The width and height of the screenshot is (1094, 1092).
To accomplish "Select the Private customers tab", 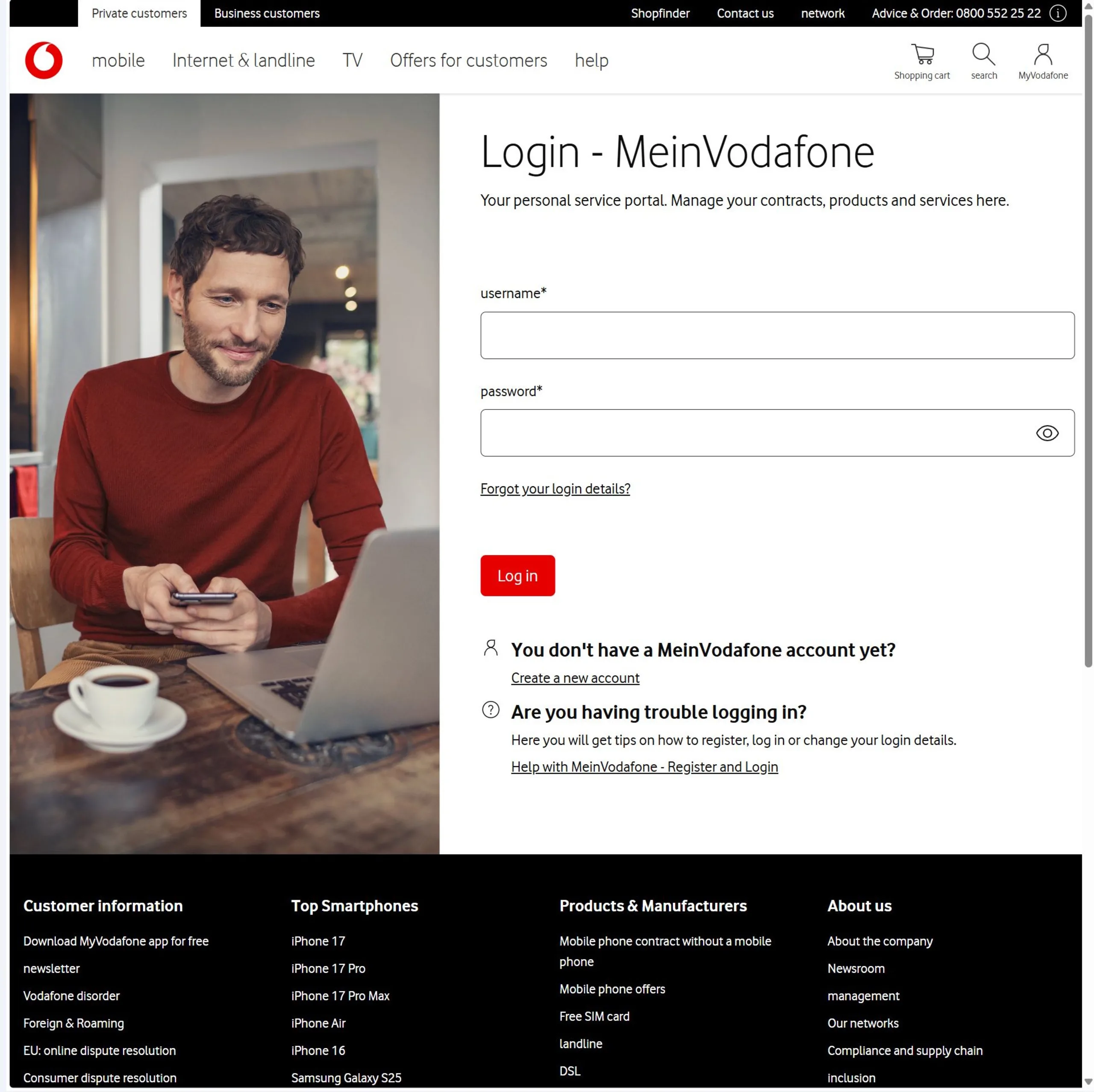I will [x=139, y=13].
